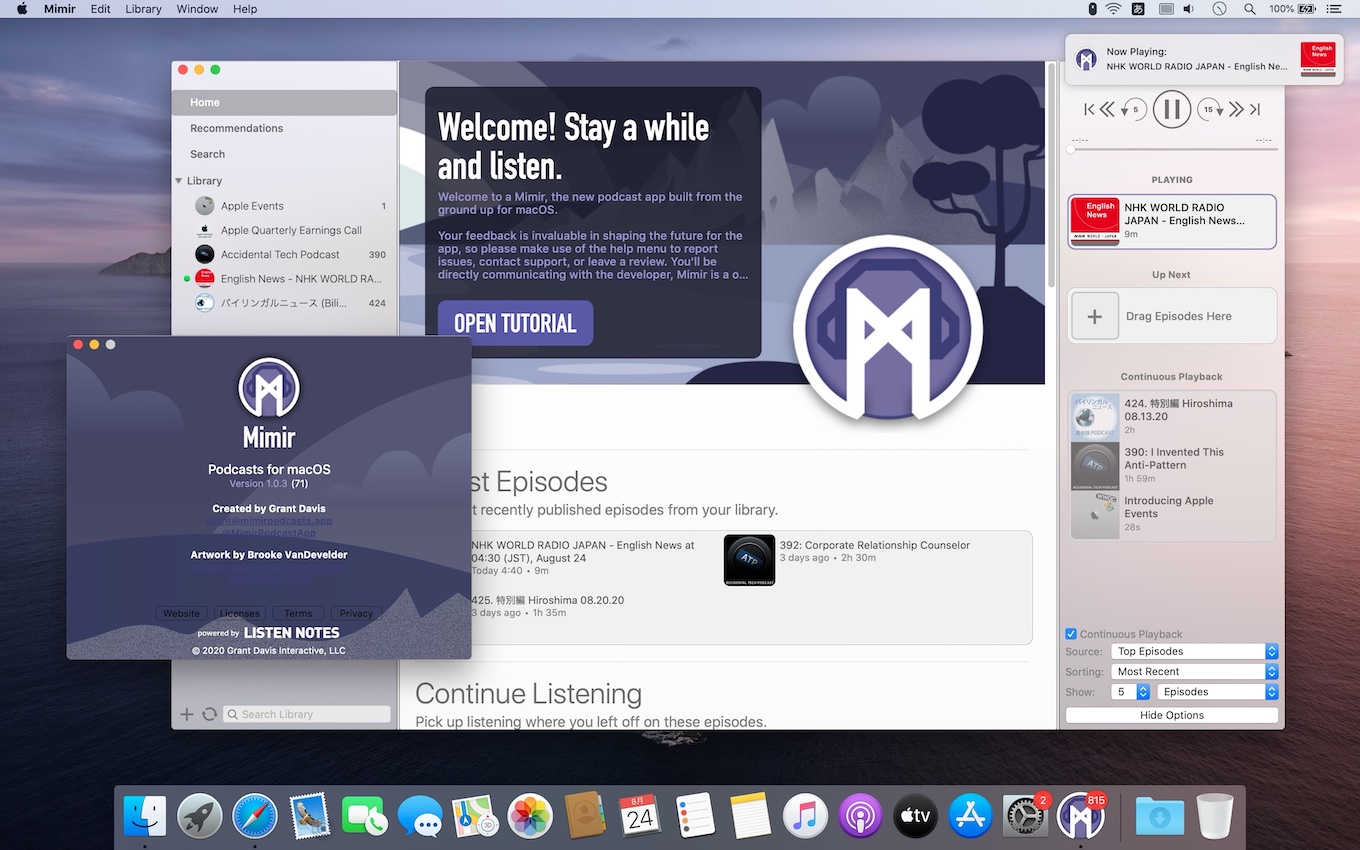The image size is (1360, 850).
Task: Select the playing NHK WORLD RADIO card
Action: pyautogui.click(x=1172, y=221)
